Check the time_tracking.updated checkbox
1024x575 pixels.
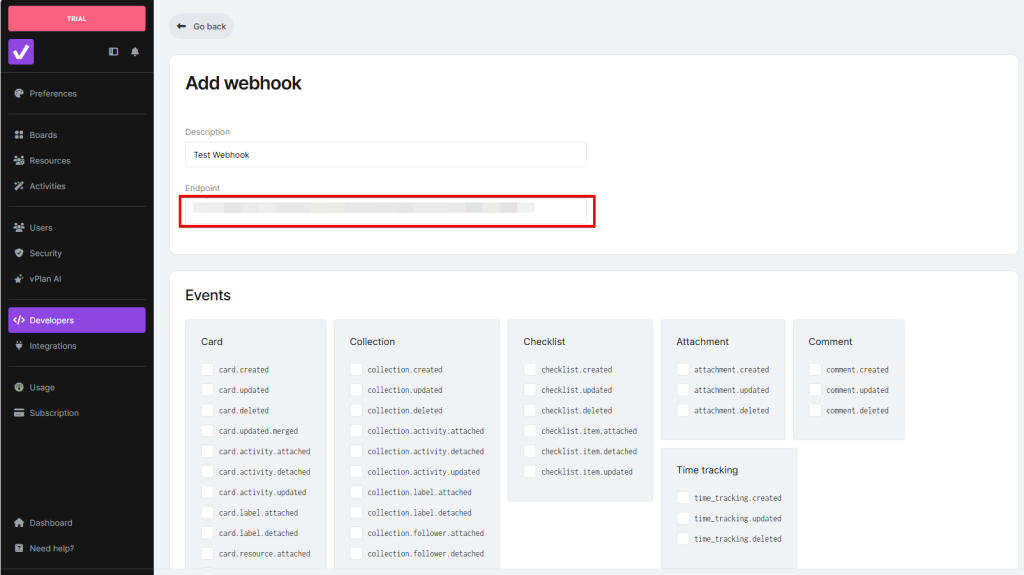tap(683, 519)
